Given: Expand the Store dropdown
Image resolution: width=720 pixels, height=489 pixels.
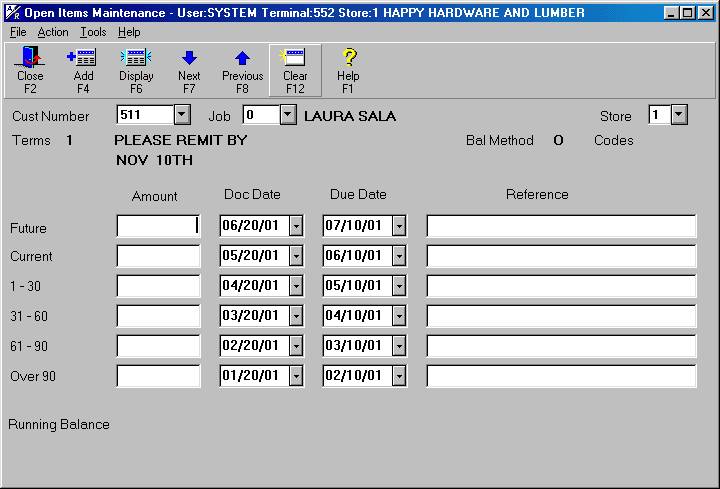Looking at the screenshot, I should [x=679, y=115].
